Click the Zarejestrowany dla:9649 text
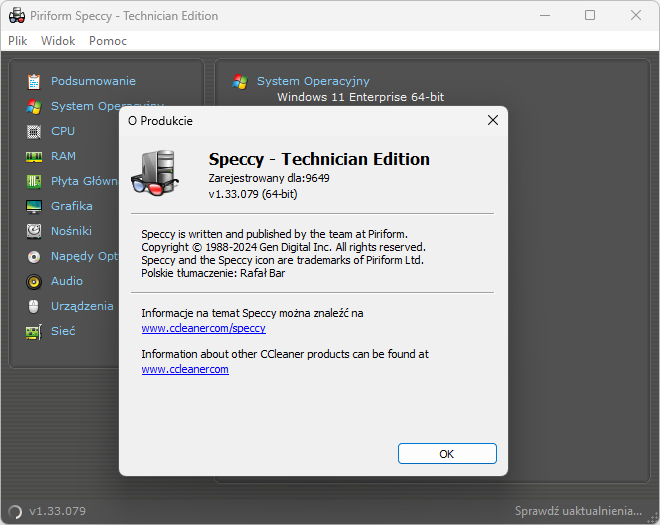This screenshot has width=660, height=525. click(x=269, y=178)
